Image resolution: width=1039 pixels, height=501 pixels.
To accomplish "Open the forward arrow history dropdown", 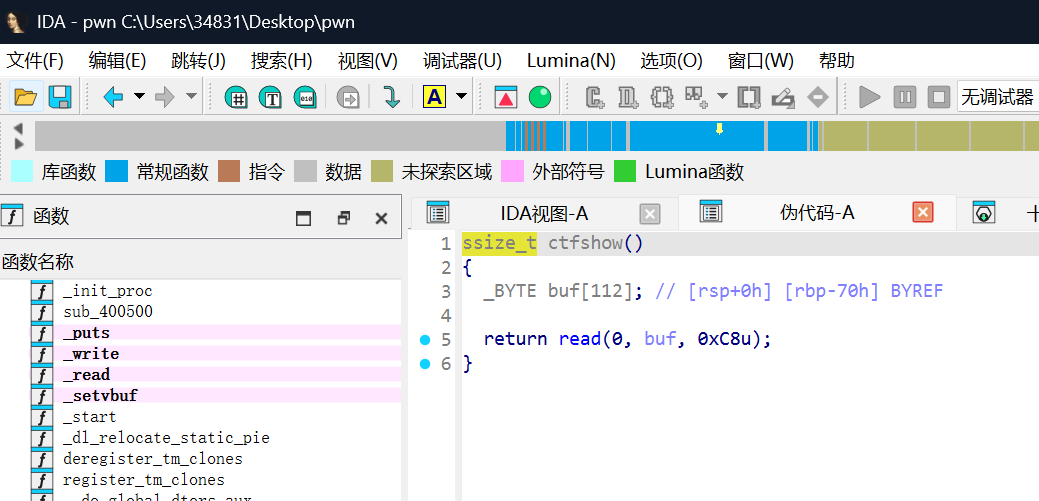I will coord(191,97).
